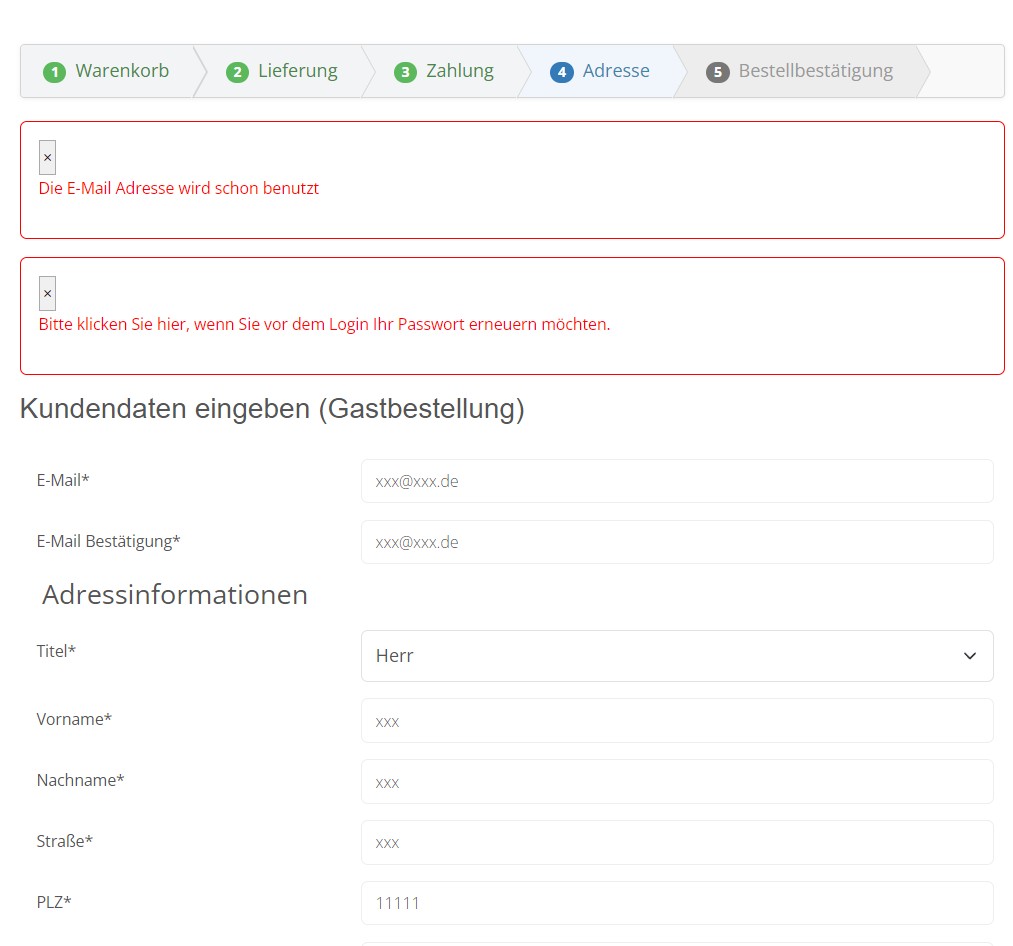The image size is (1013, 946).
Task: Dismiss the email already in use error
Action: (x=47, y=158)
